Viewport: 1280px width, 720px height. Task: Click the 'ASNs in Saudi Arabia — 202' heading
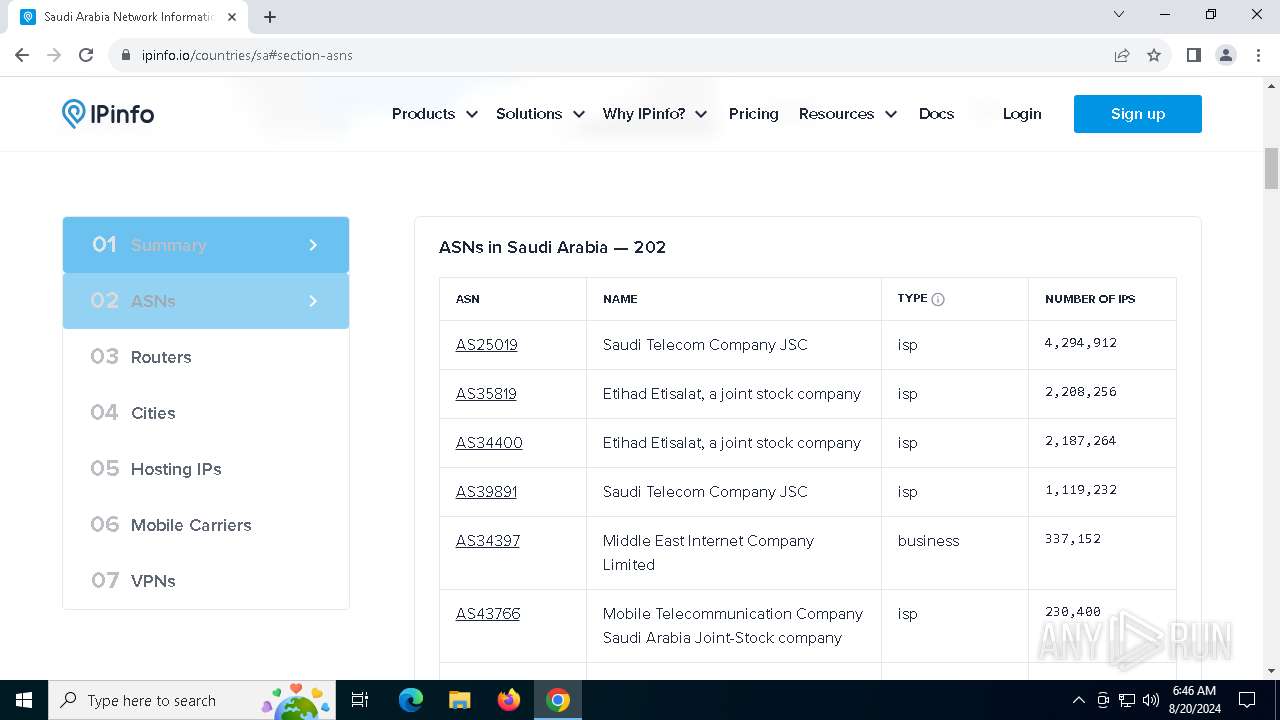pyautogui.click(x=552, y=247)
